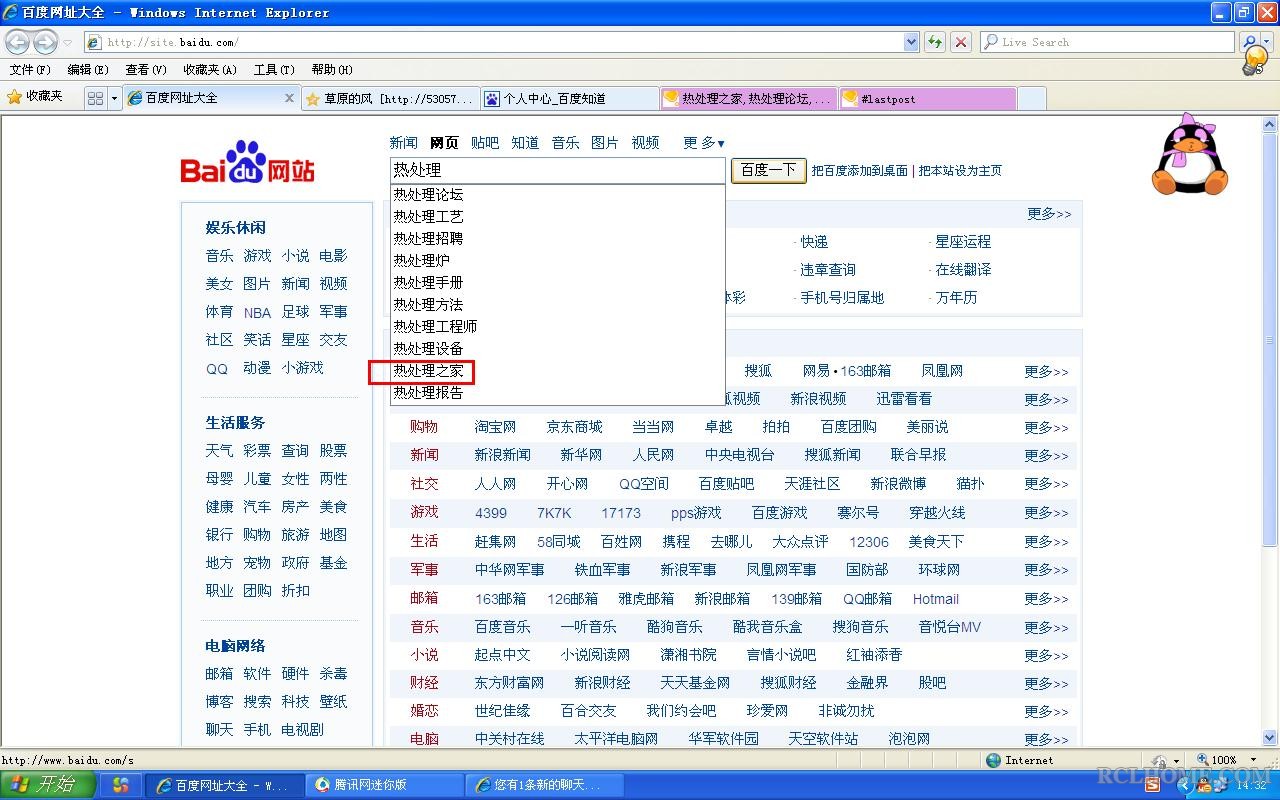Open Hotmail link in 邮箱 row

(936, 599)
